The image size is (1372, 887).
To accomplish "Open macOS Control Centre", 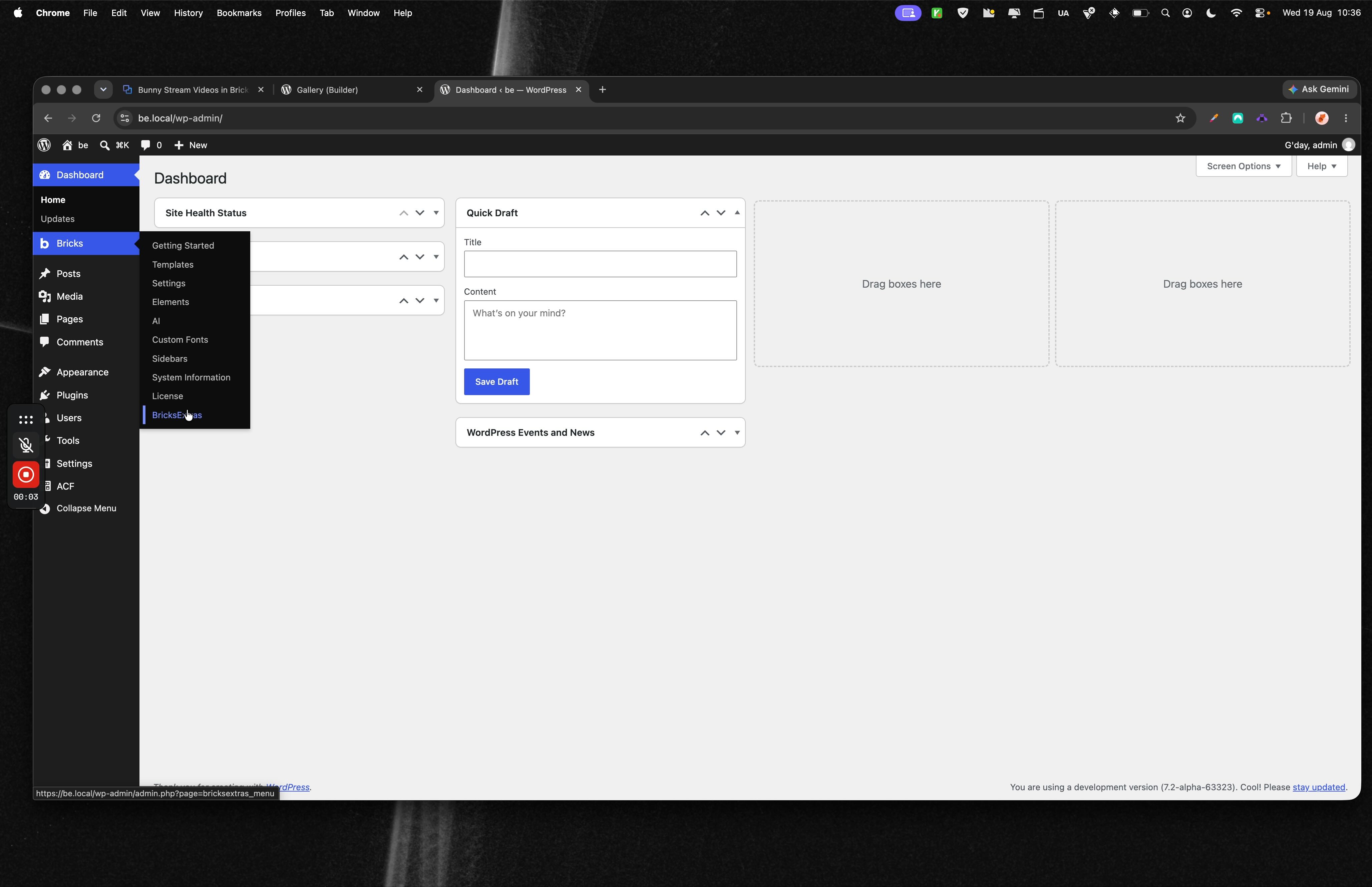I will [x=1261, y=13].
